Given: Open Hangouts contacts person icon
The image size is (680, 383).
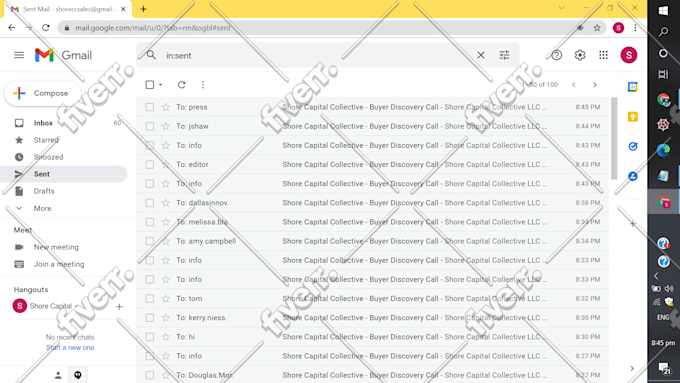Looking at the screenshot, I should [x=58, y=375].
